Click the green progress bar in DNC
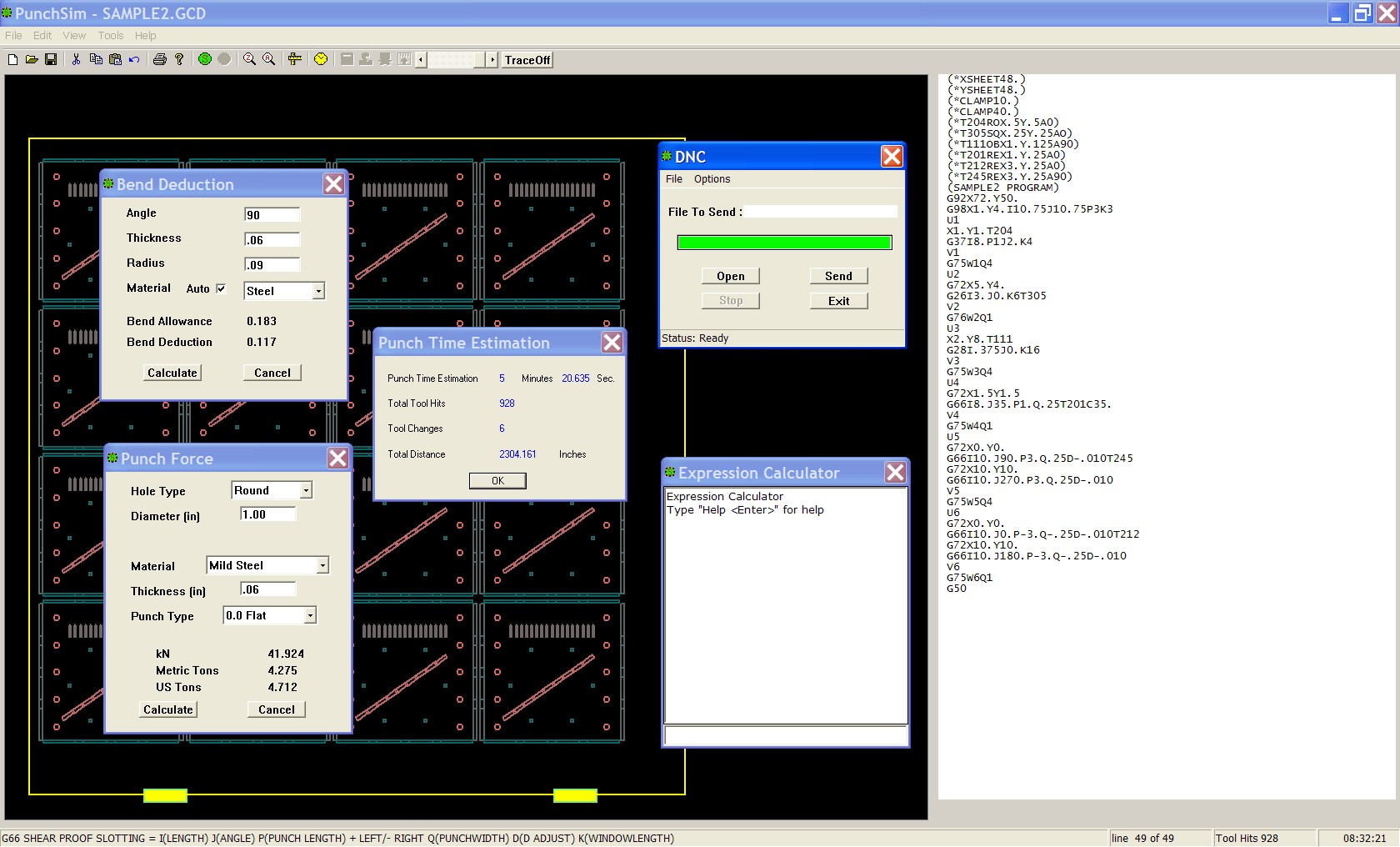The height and width of the screenshot is (847, 1400). point(784,242)
